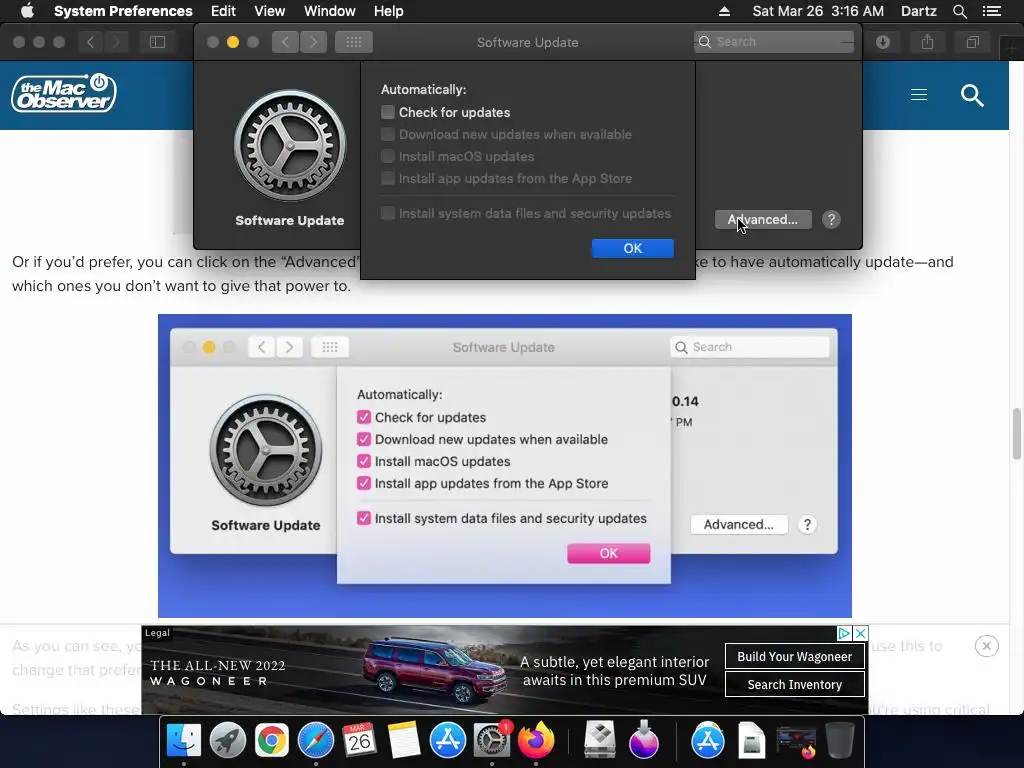Open Boot Camp Assistant in dock
The height and width of the screenshot is (768, 1024).
pos(600,741)
